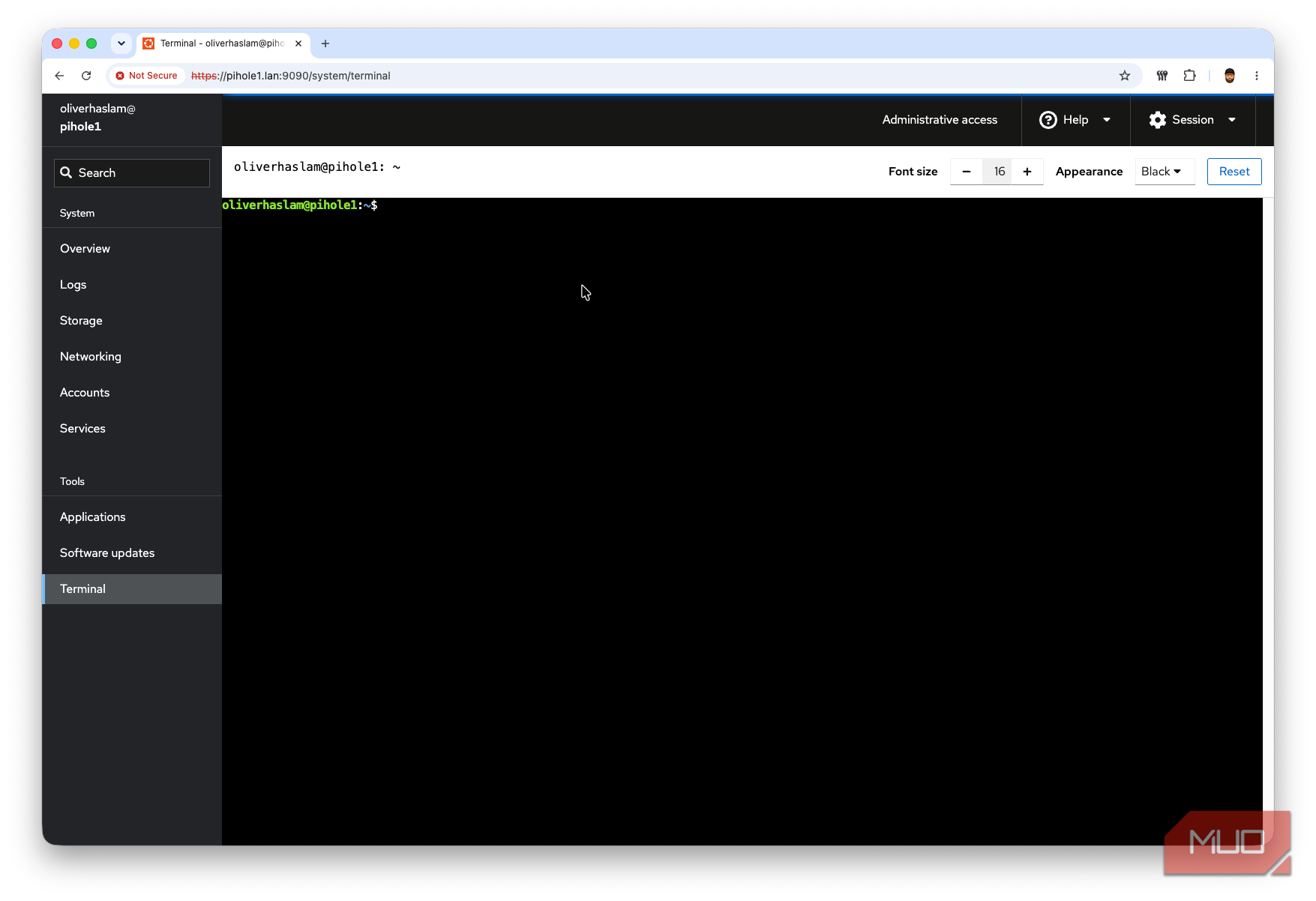
Task: Open the Logs page
Action: pyautogui.click(x=132, y=285)
